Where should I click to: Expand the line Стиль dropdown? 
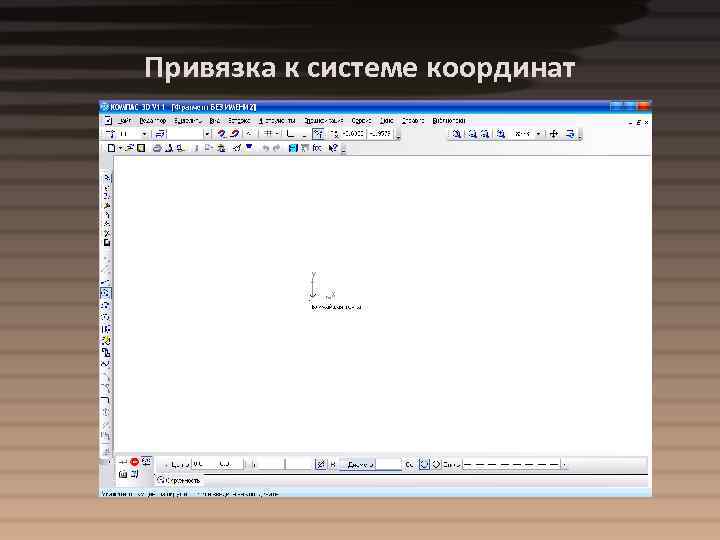pos(564,464)
